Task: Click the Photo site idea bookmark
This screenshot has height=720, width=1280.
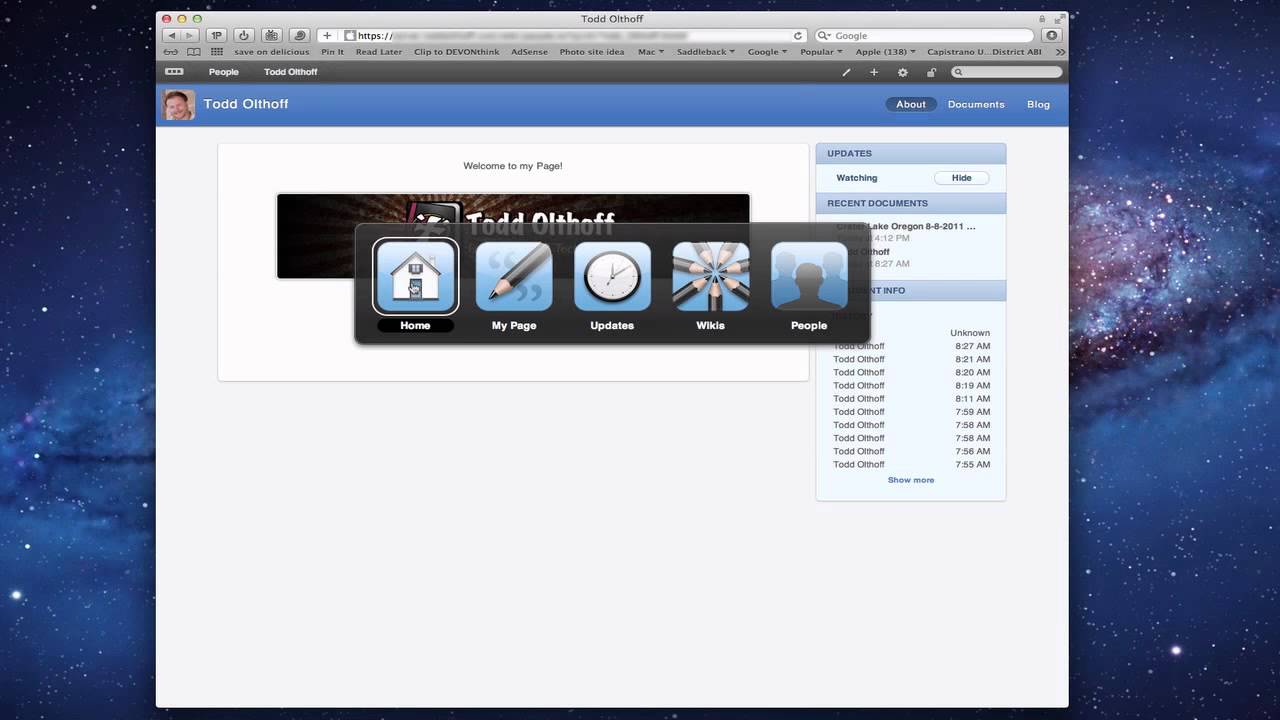Action: 592,52
